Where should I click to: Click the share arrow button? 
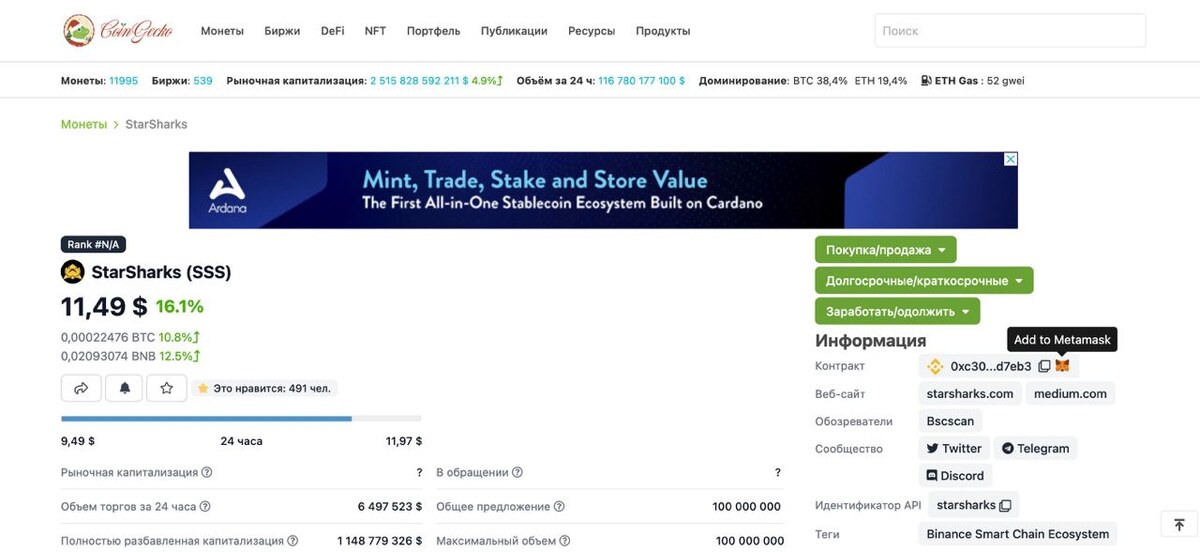point(81,388)
